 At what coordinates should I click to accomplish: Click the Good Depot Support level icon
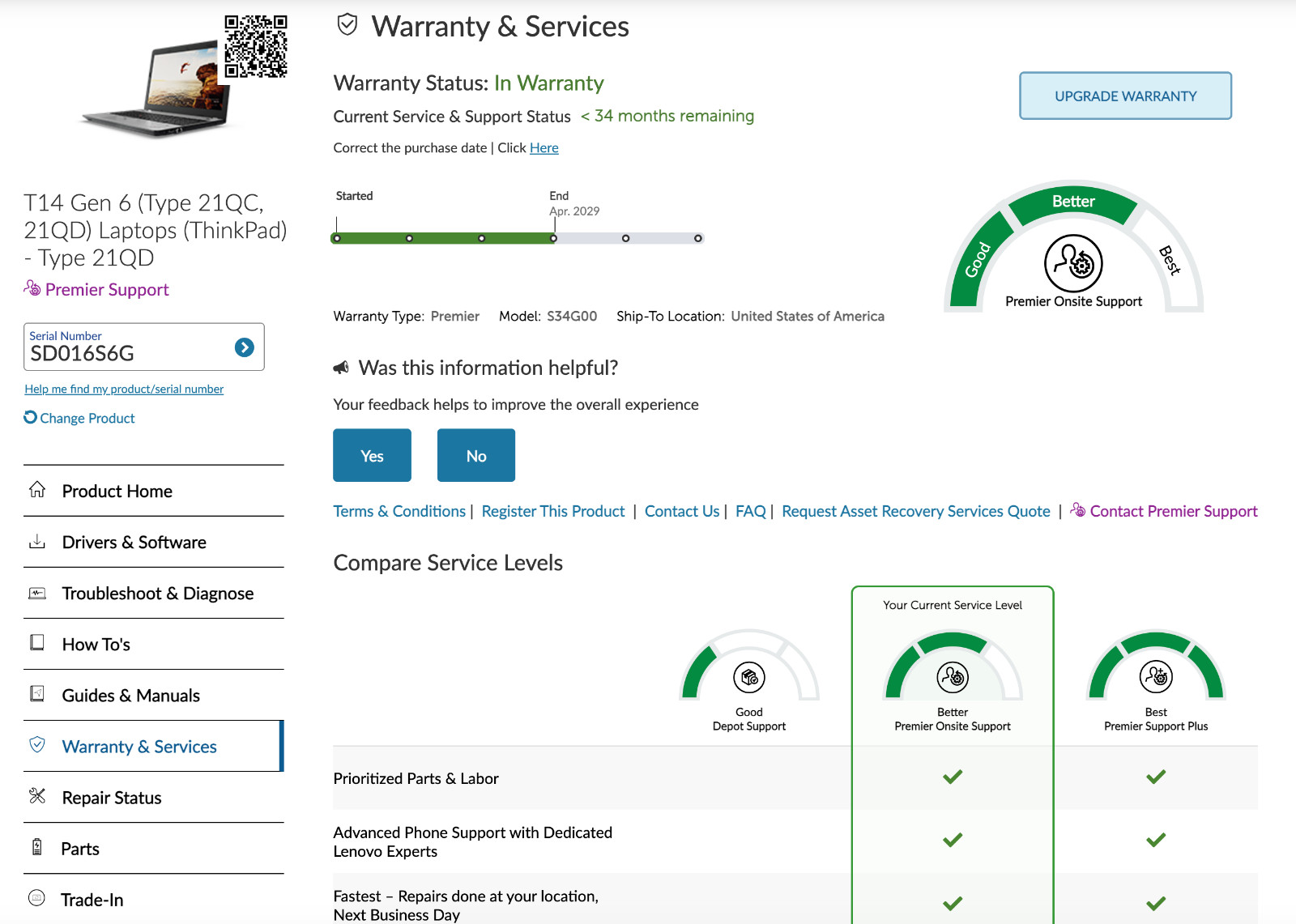pos(749,677)
